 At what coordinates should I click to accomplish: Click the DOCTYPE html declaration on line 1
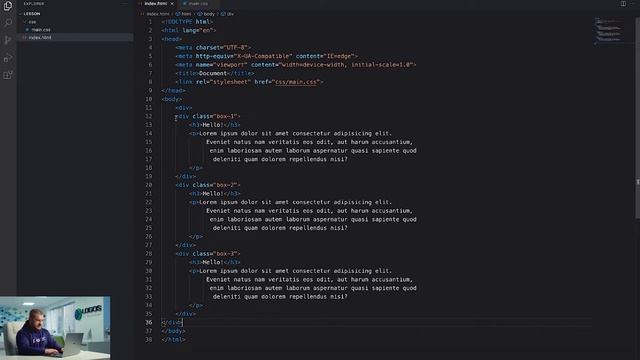point(187,22)
